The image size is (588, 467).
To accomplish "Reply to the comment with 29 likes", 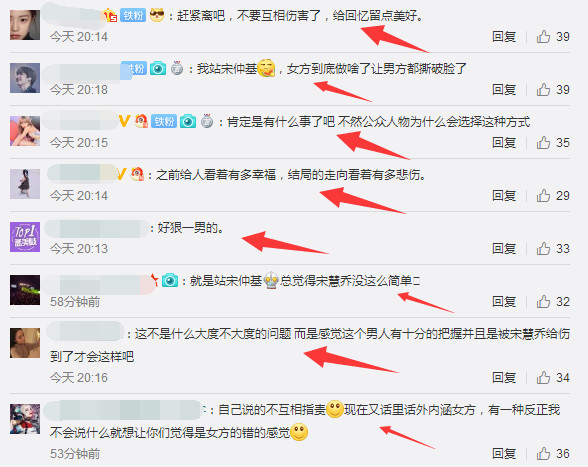I will pyautogui.click(x=504, y=195).
